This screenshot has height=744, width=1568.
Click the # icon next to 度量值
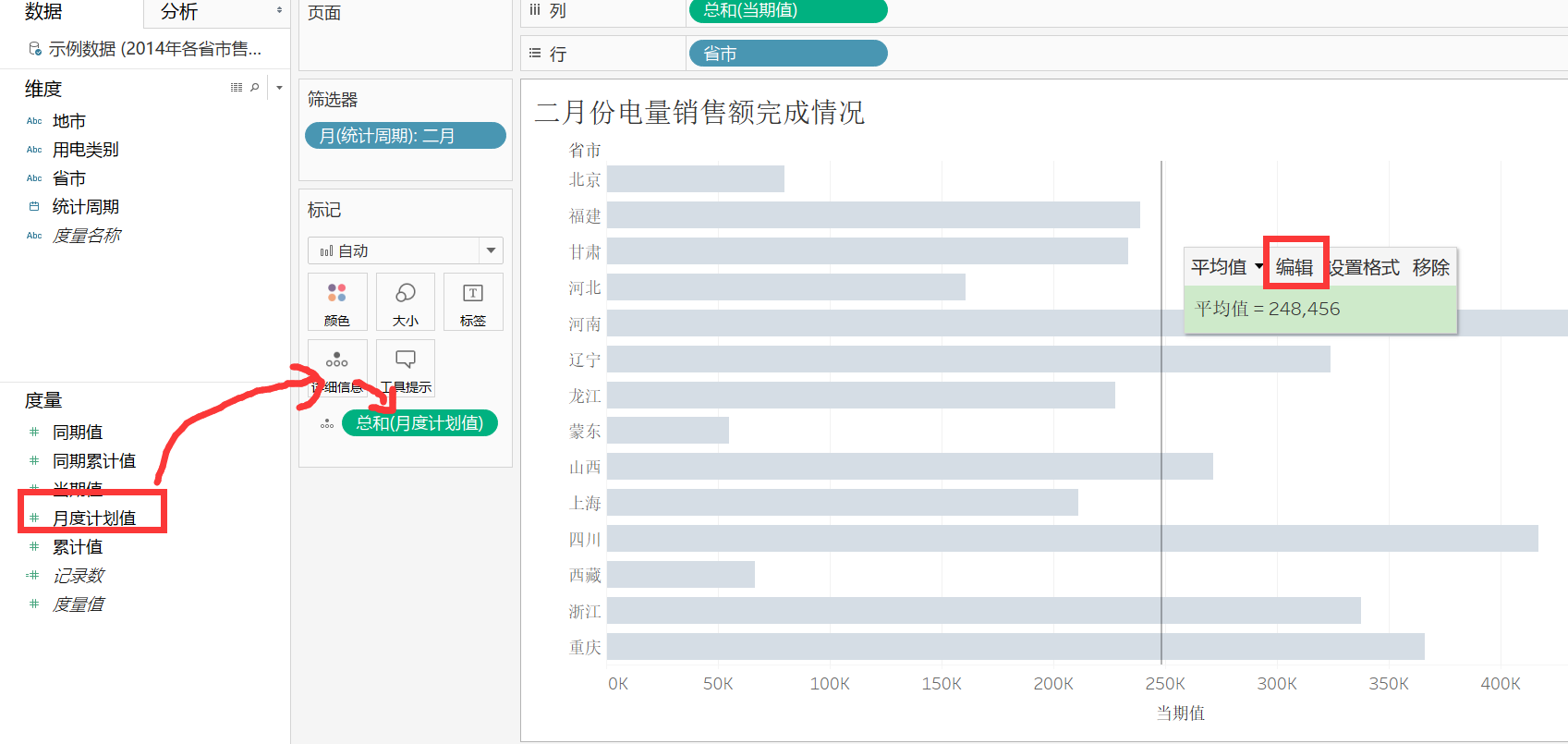[x=34, y=604]
